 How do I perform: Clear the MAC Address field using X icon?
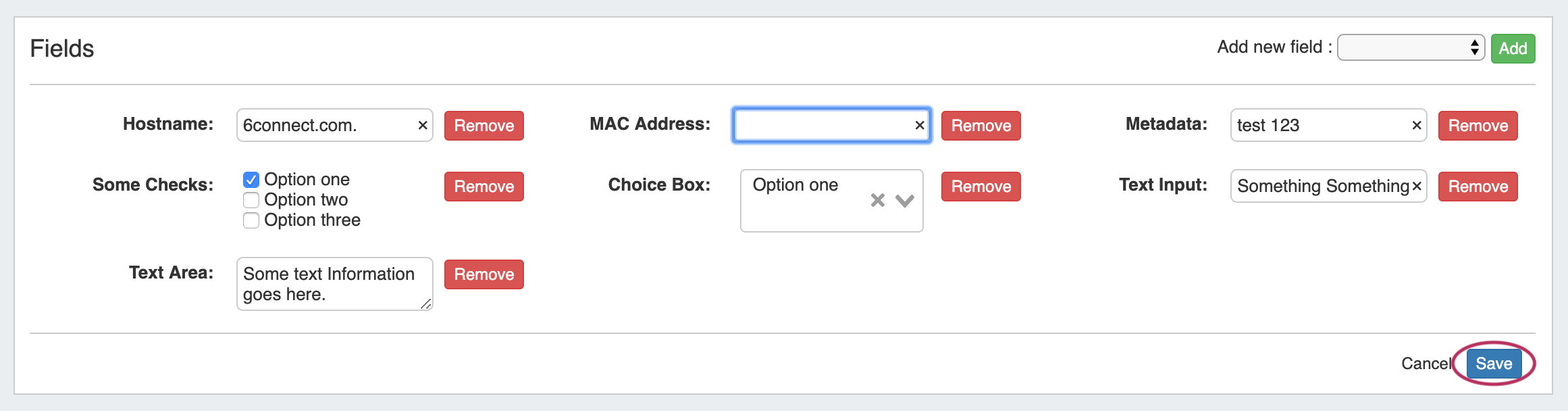pos(920,126)
